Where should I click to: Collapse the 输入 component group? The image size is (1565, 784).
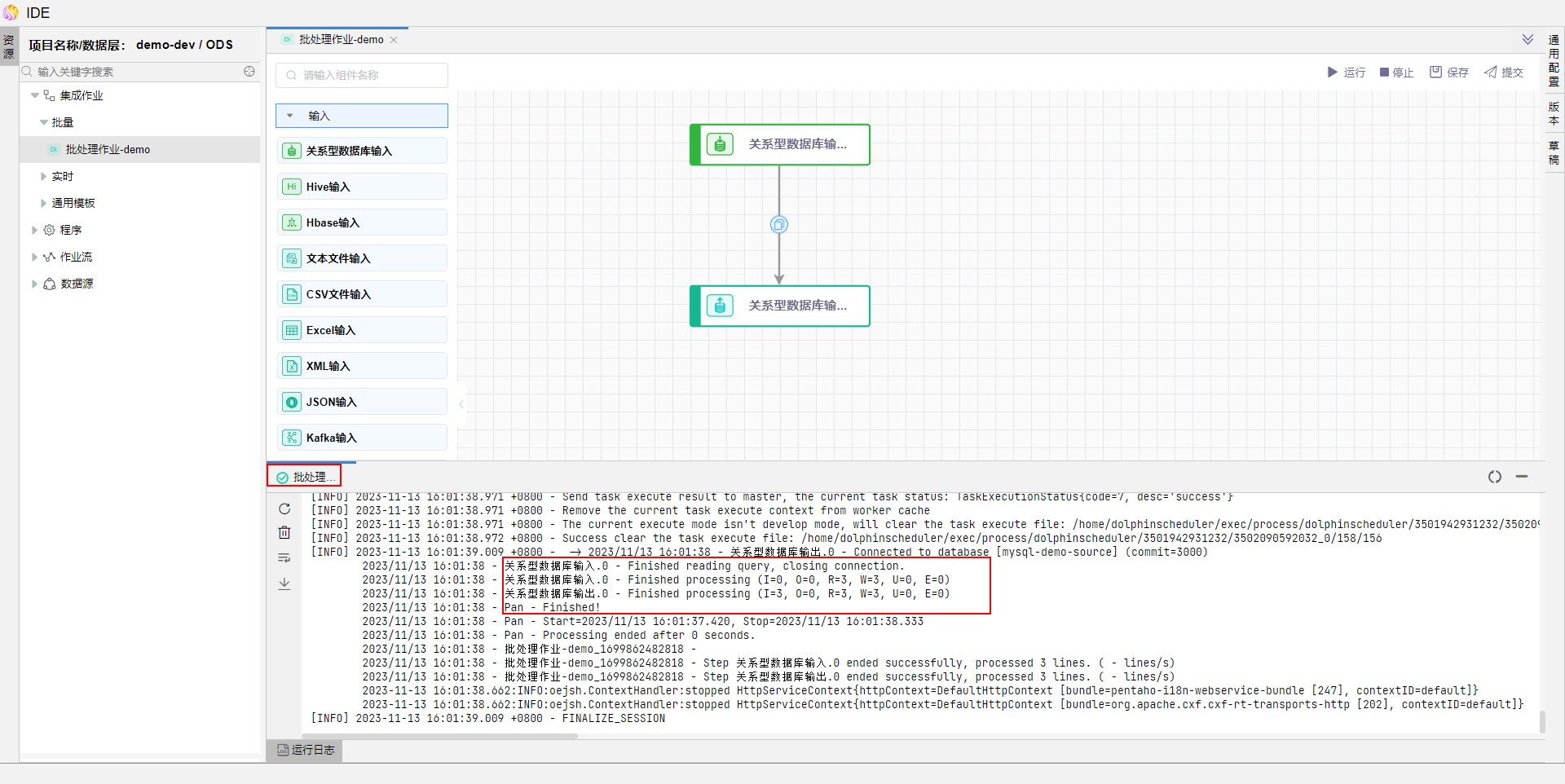[290, 116]
